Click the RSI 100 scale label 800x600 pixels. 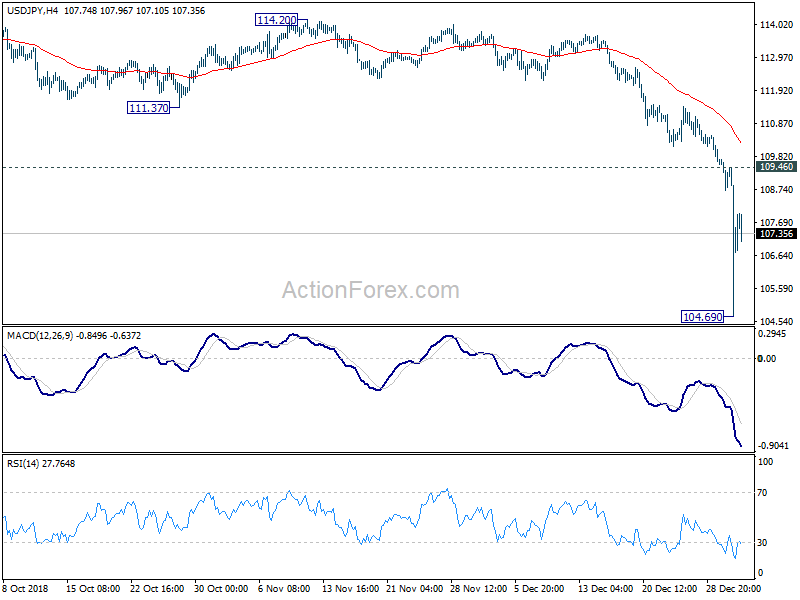(765, 461)
